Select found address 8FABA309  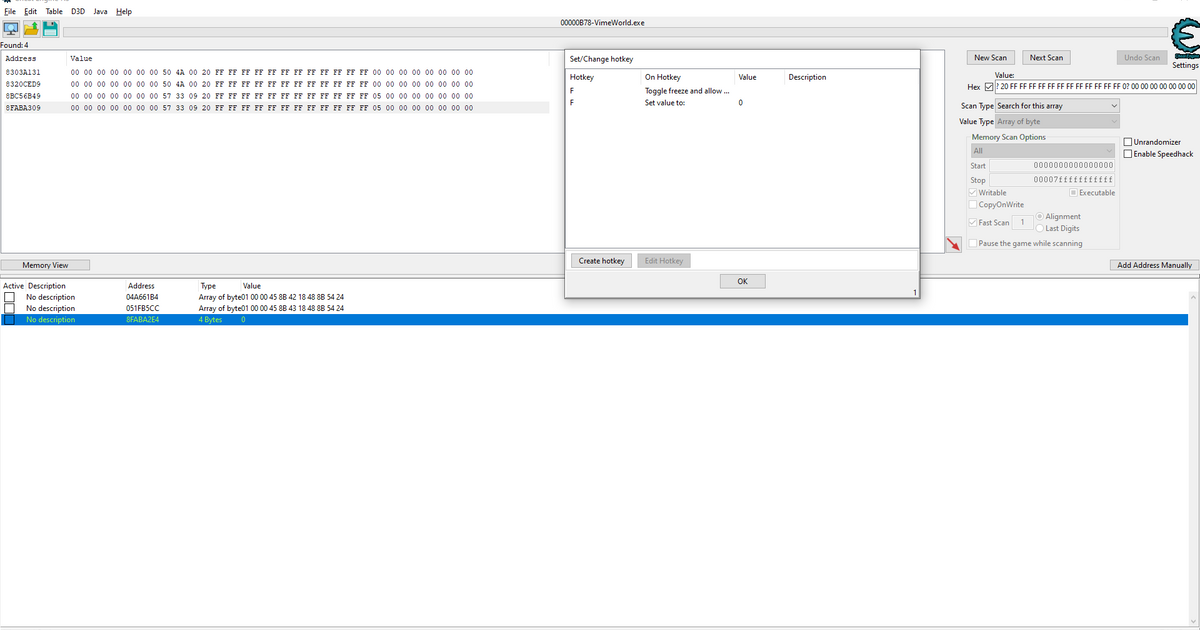pos(23,107)
